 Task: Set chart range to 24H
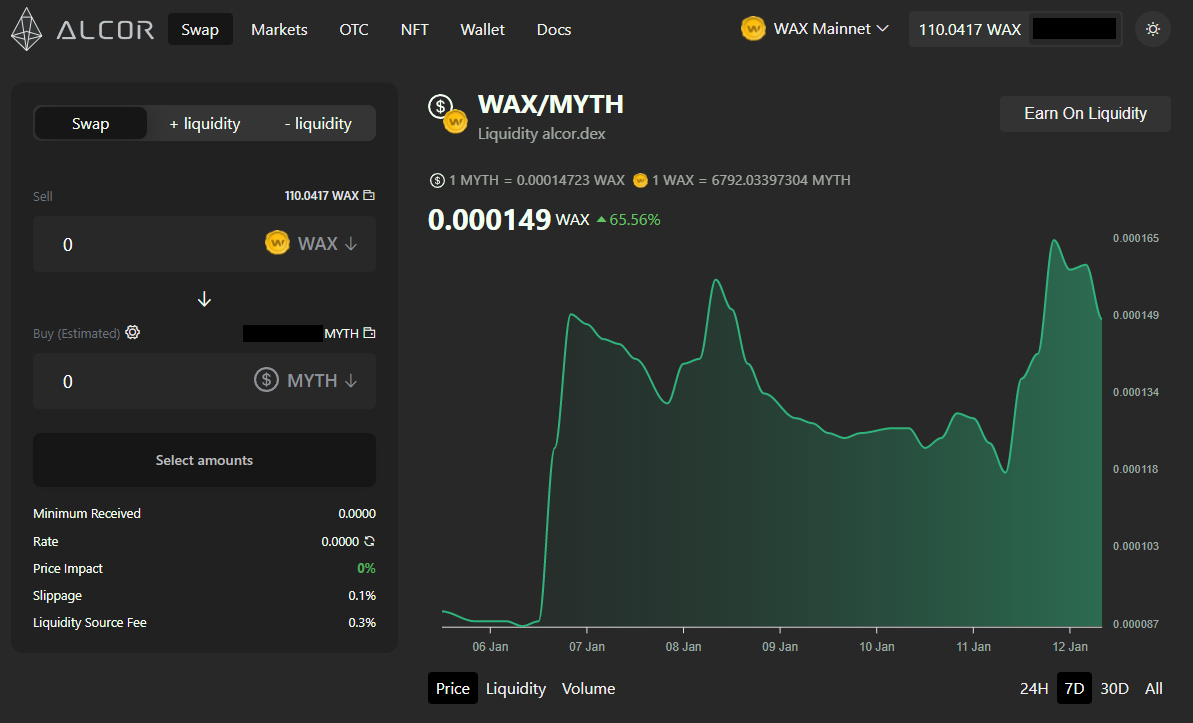pyautogui.click(x=1034, y=688)
